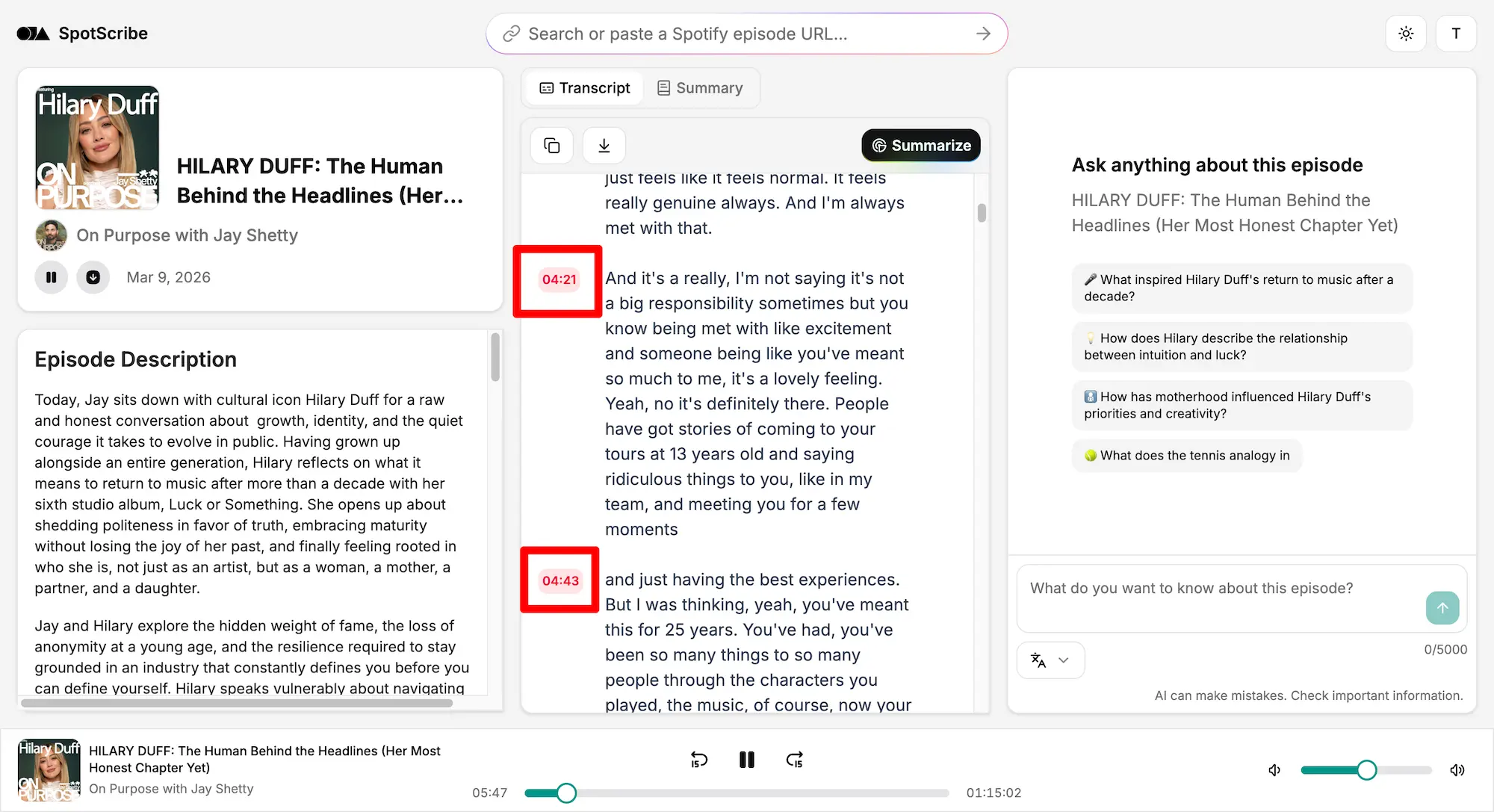The width and height of the screenshot is (1494, 812).
Task: Skip forward 15 seconds in the player
Action: click(795, 759)
